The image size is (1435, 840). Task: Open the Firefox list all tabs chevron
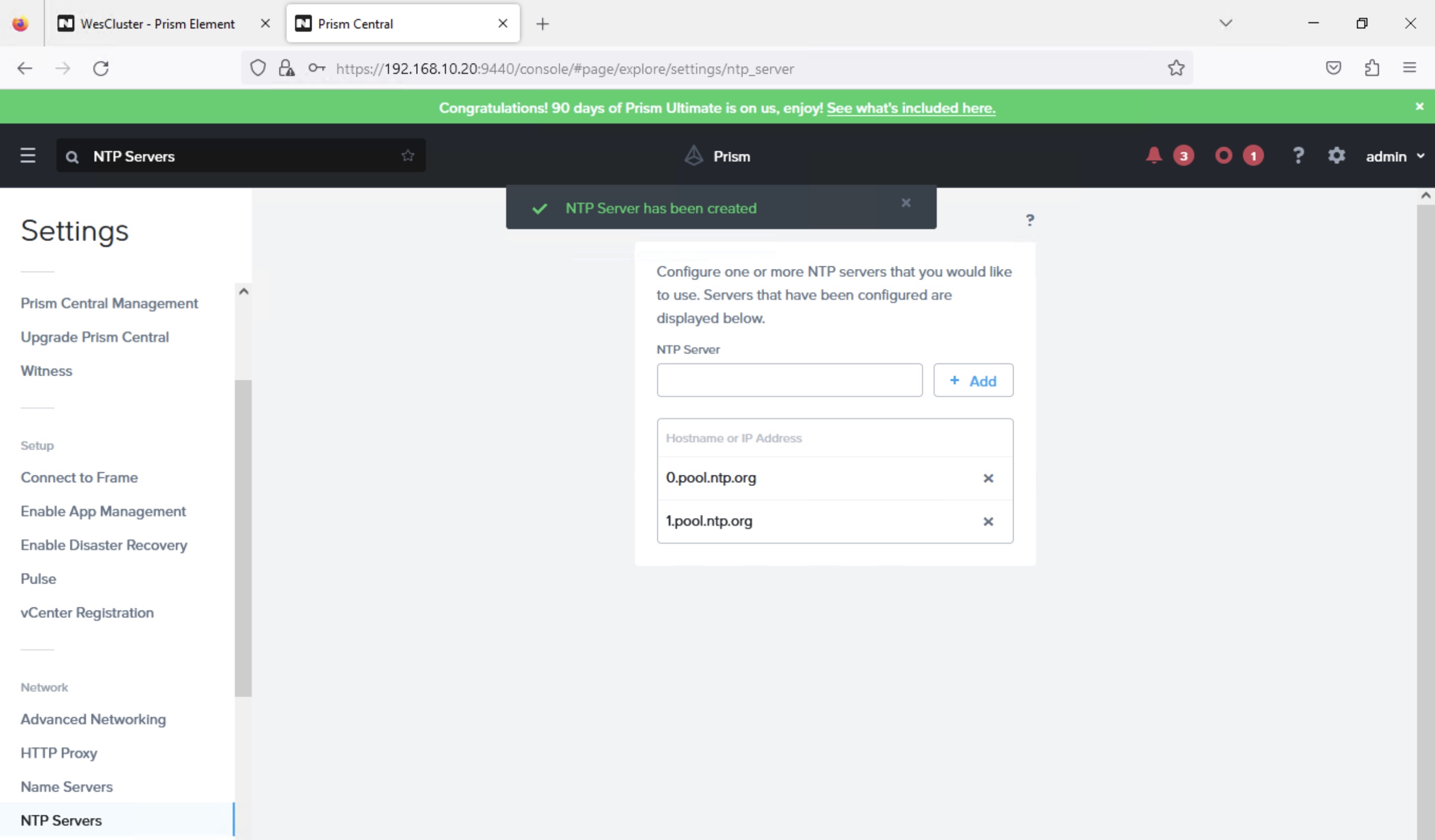click(1225, 23)
